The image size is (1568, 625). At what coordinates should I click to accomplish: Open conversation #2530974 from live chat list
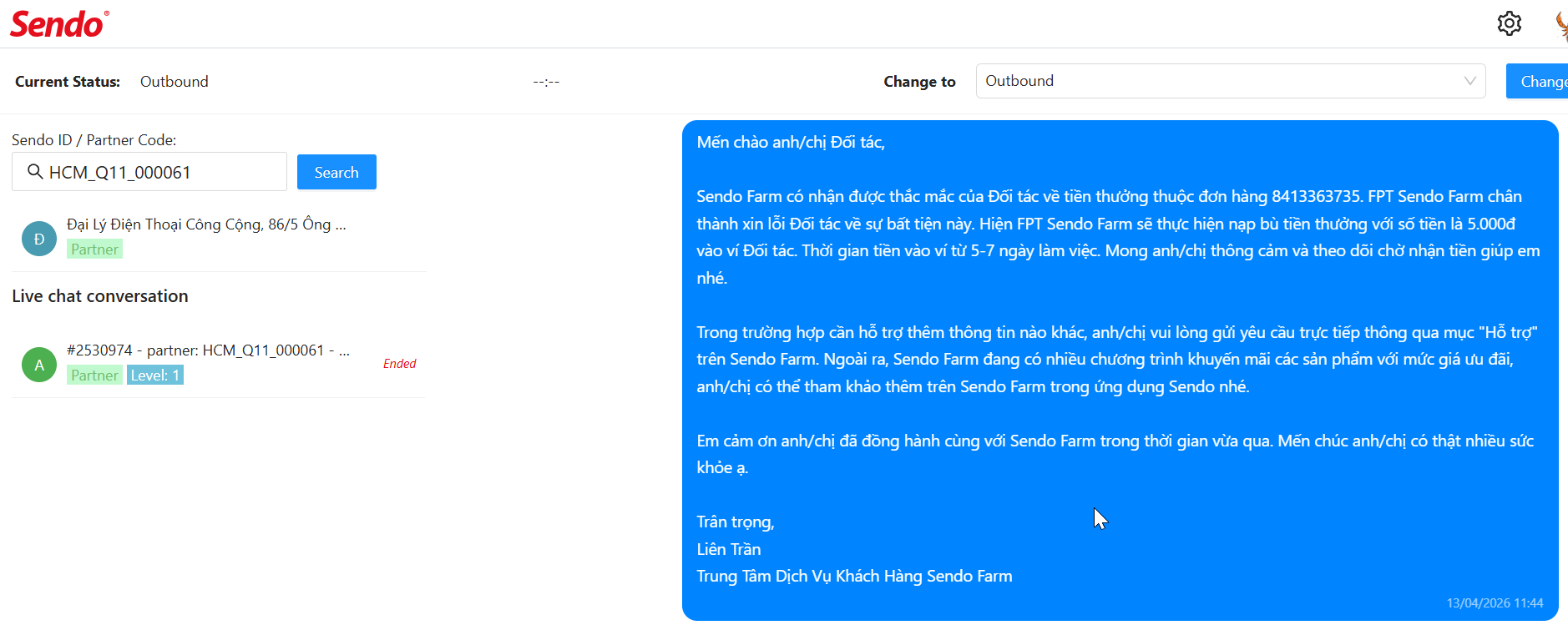click(x=208, y=350)
